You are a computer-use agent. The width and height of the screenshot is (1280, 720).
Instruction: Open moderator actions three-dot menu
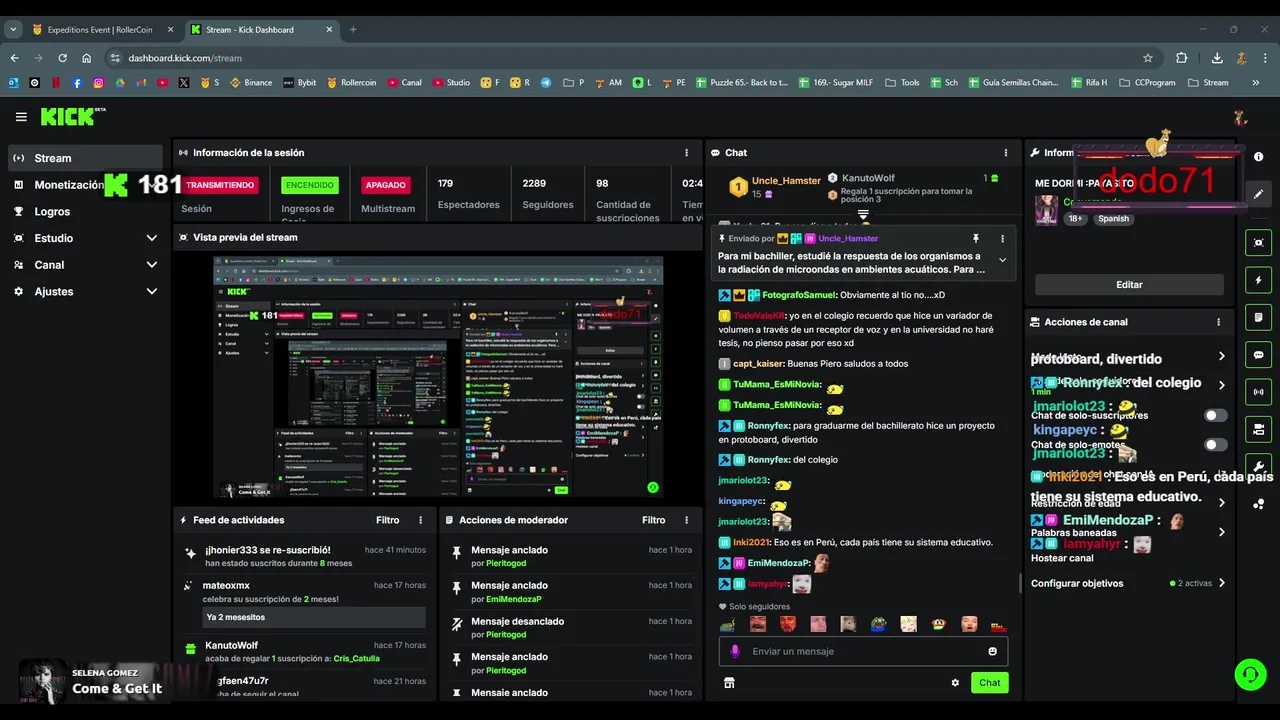pos(686,520)
